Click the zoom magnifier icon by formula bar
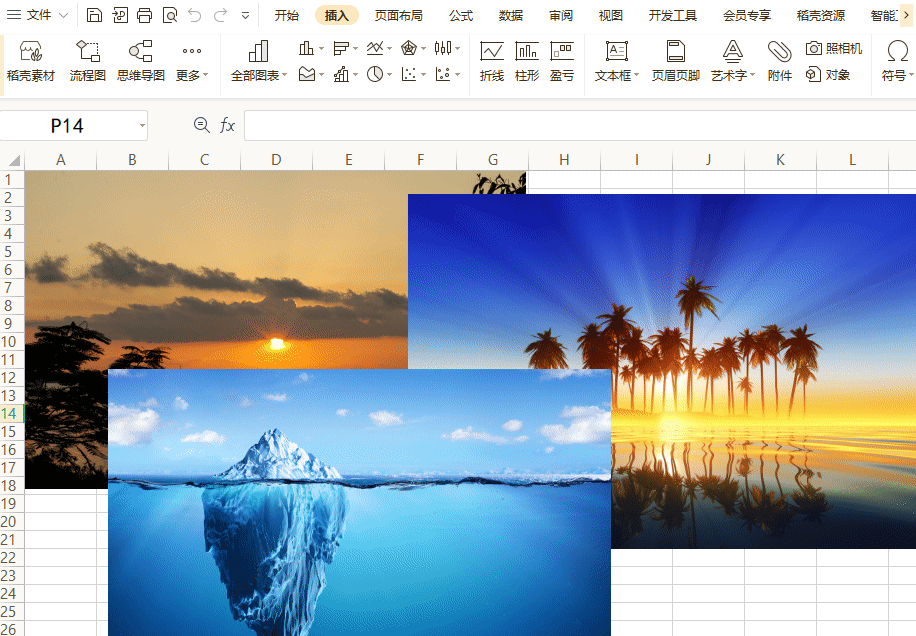Viewport: 916px width, 636px height. (x=202, y=125)
